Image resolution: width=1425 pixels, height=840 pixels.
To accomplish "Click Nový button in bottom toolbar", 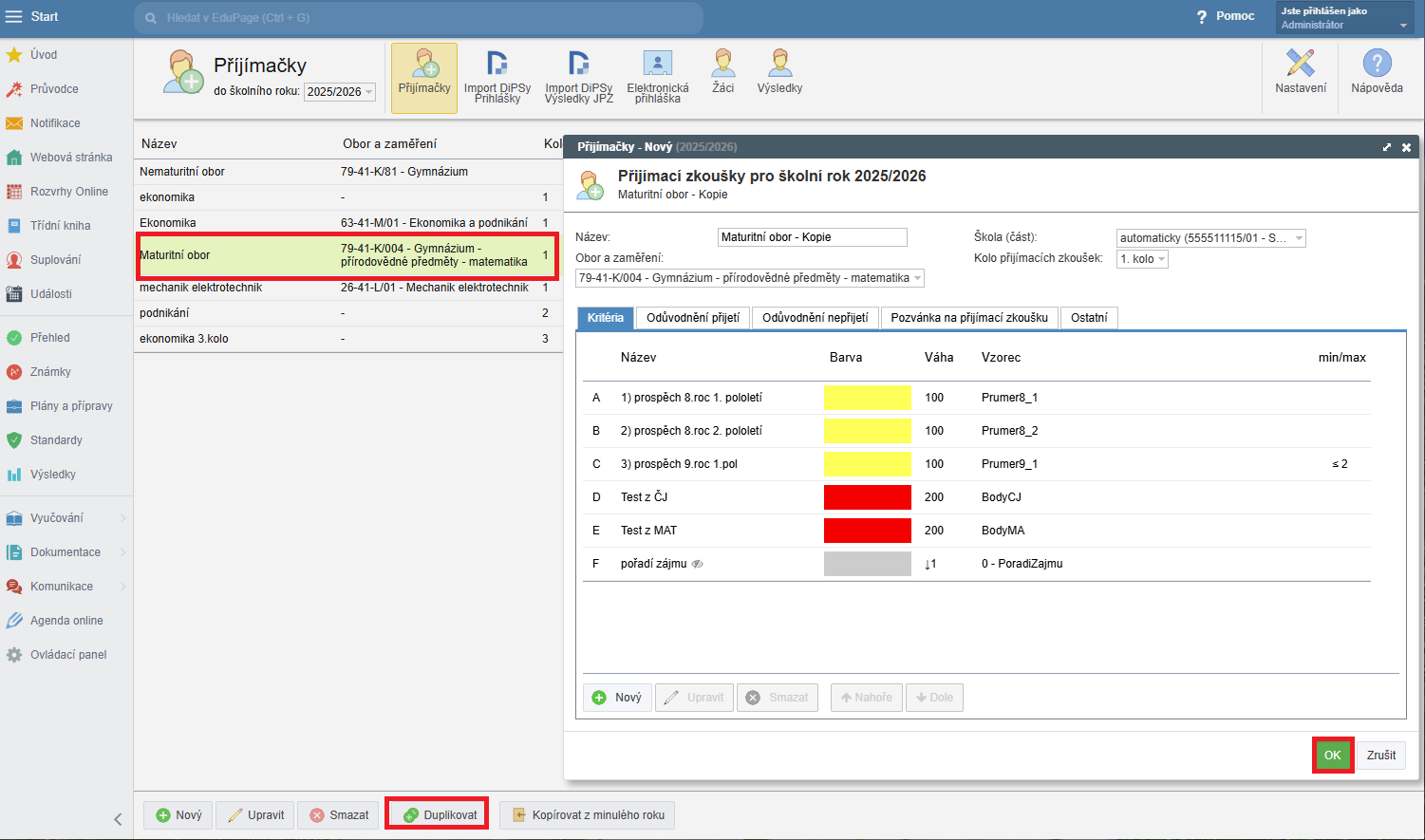I will pos(178,815).
